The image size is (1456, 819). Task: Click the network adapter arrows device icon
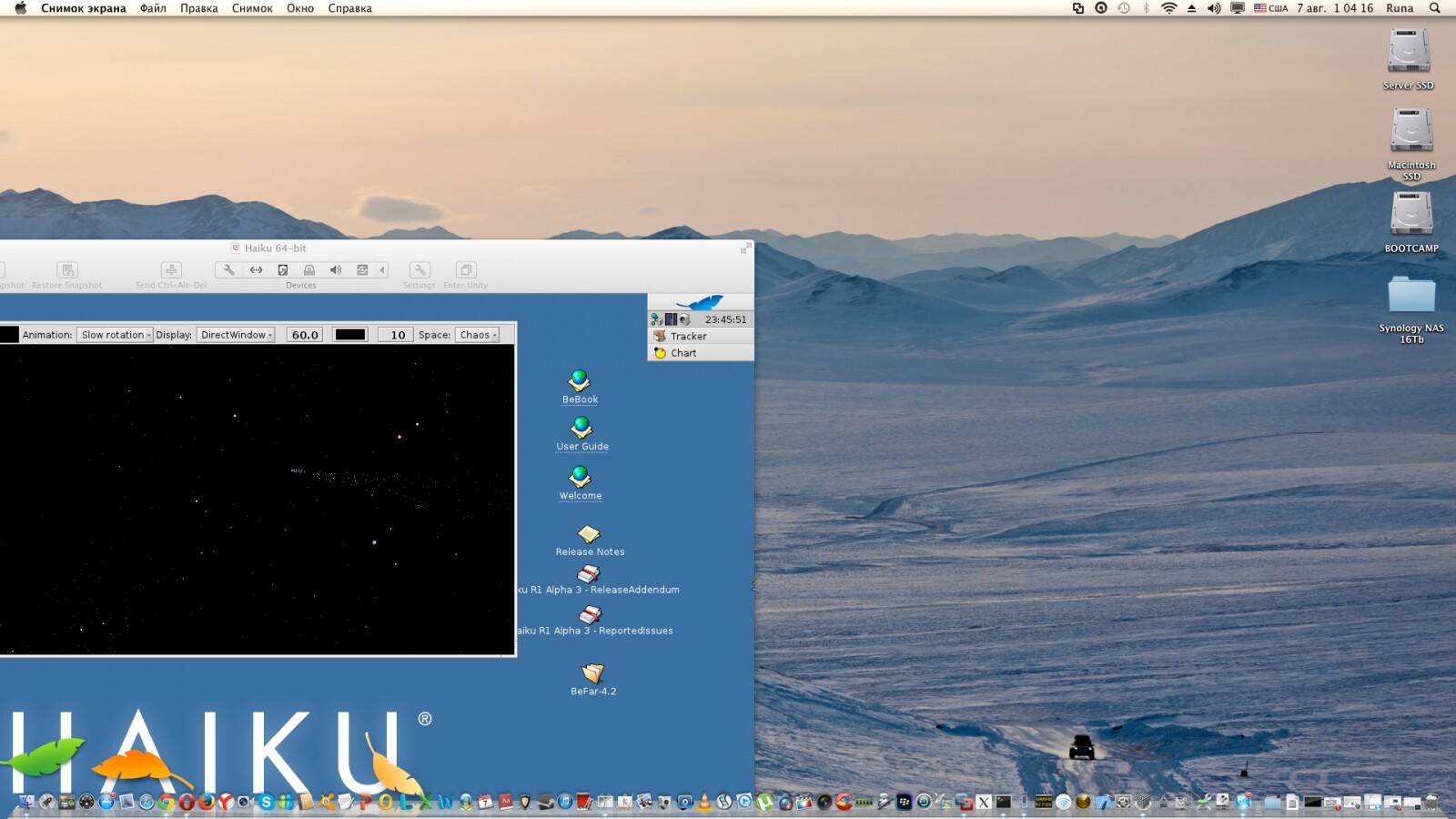click(257, 270)
